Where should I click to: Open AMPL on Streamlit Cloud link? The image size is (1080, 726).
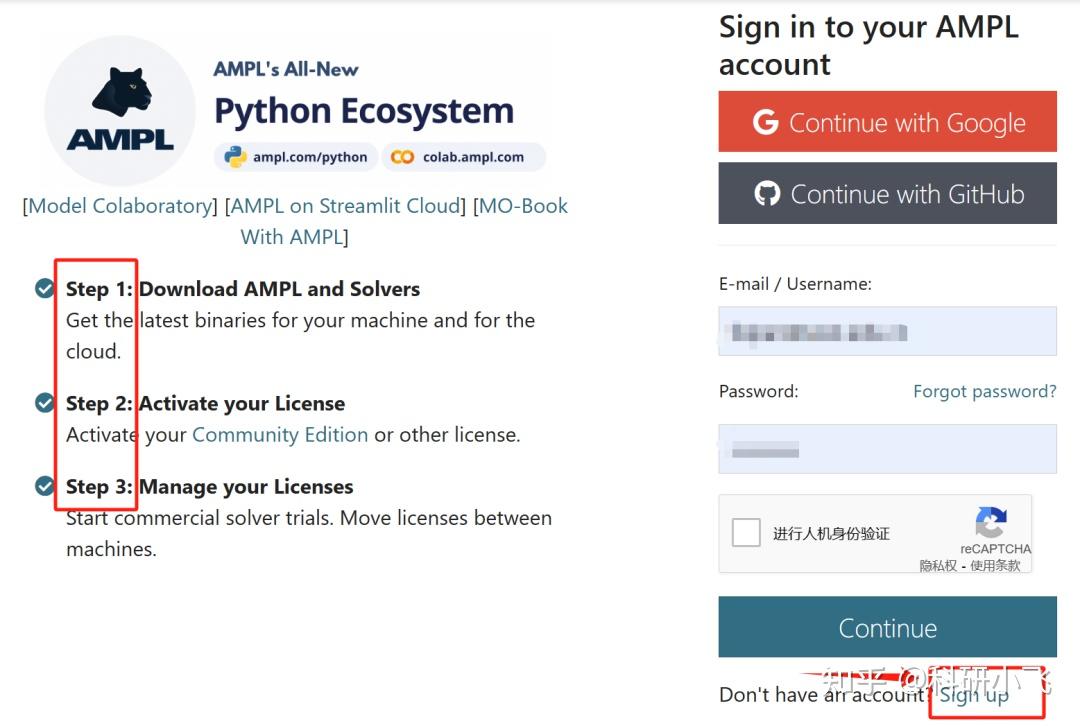tap(346, 206)
